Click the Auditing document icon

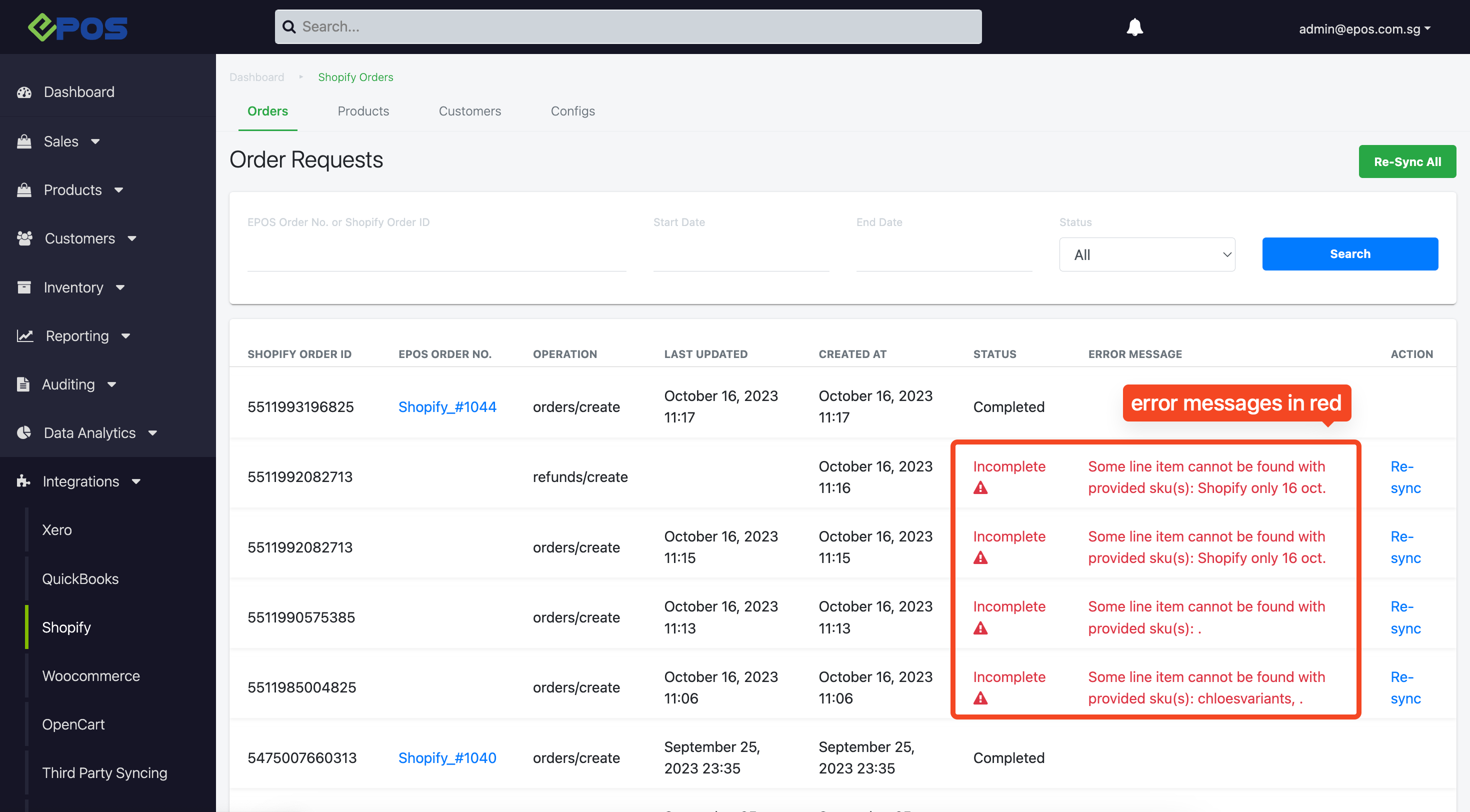coord(23,384)
